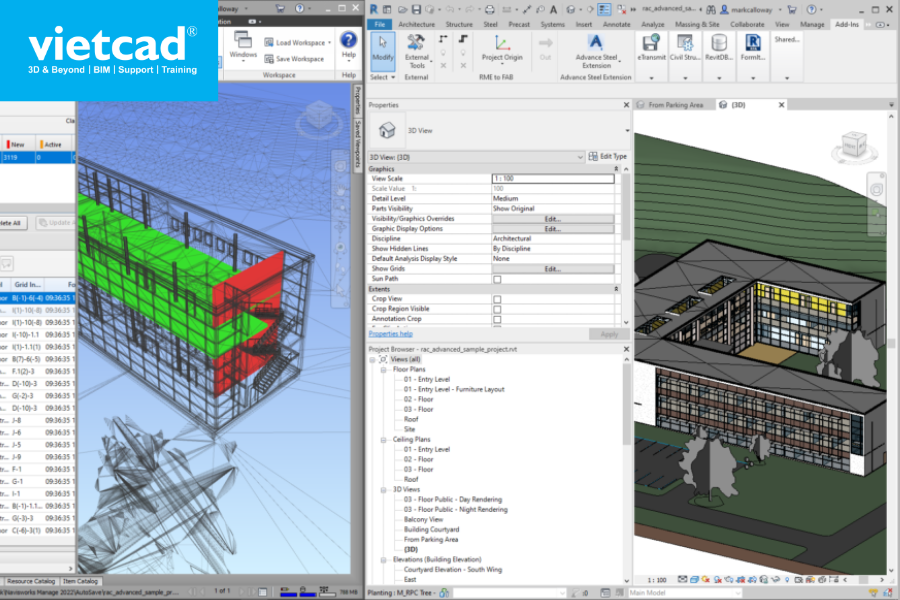Click the View Scale value field
This screenshot has height=600, width=900.
(x=553, y=179)
